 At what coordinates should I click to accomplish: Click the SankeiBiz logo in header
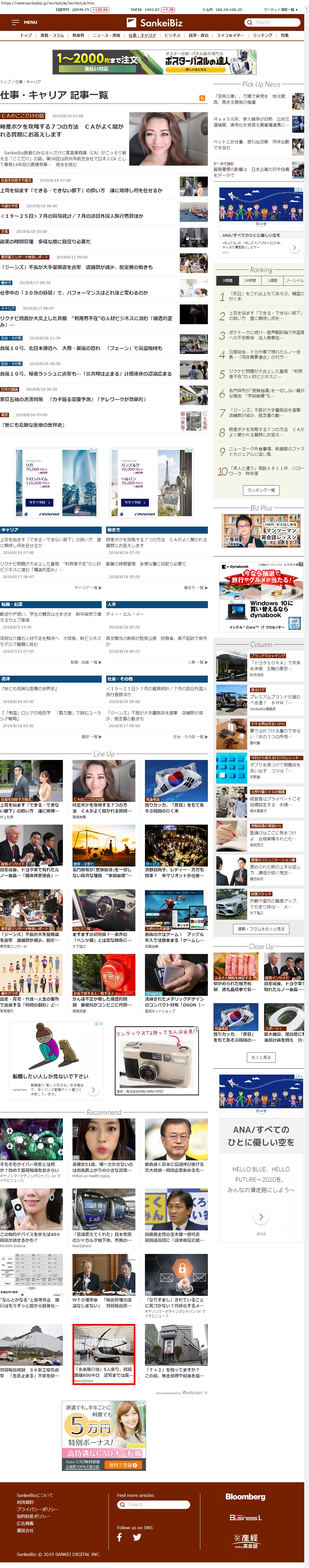tap(154, 22)
